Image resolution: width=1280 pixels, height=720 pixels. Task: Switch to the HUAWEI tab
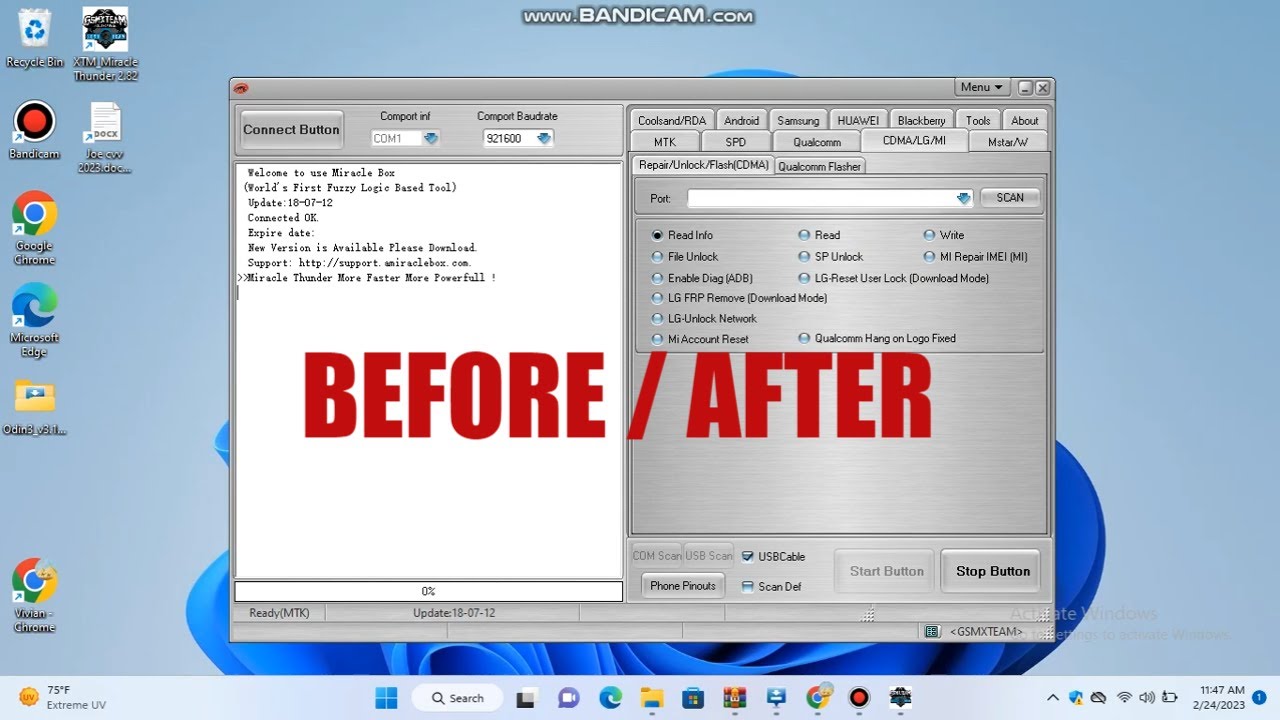[859, 120]
